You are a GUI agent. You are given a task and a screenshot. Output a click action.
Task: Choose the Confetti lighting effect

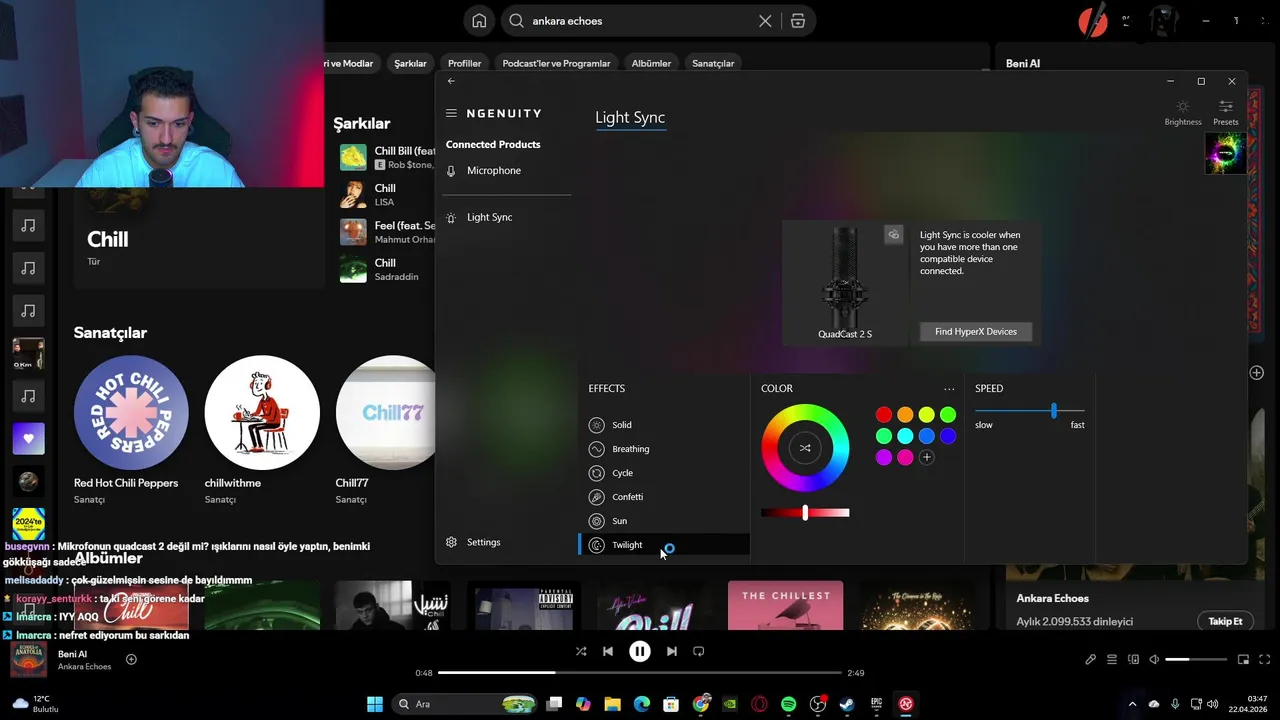pos(664,497)
